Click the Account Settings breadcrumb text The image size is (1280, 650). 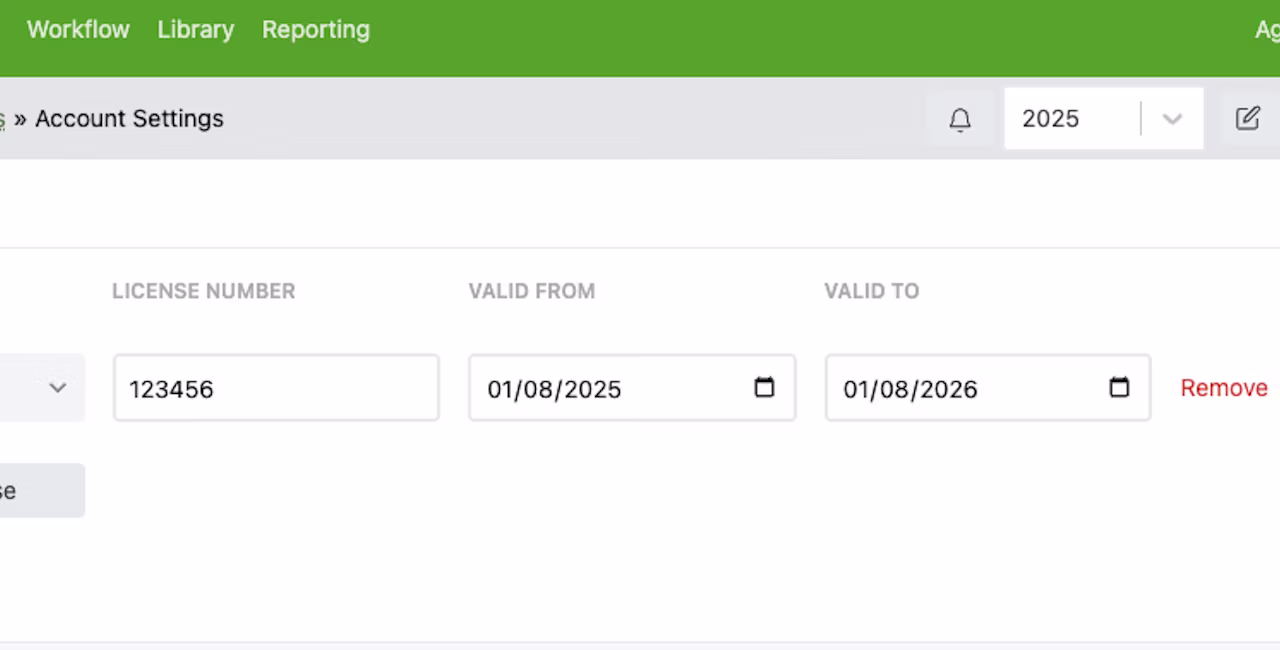129,119
